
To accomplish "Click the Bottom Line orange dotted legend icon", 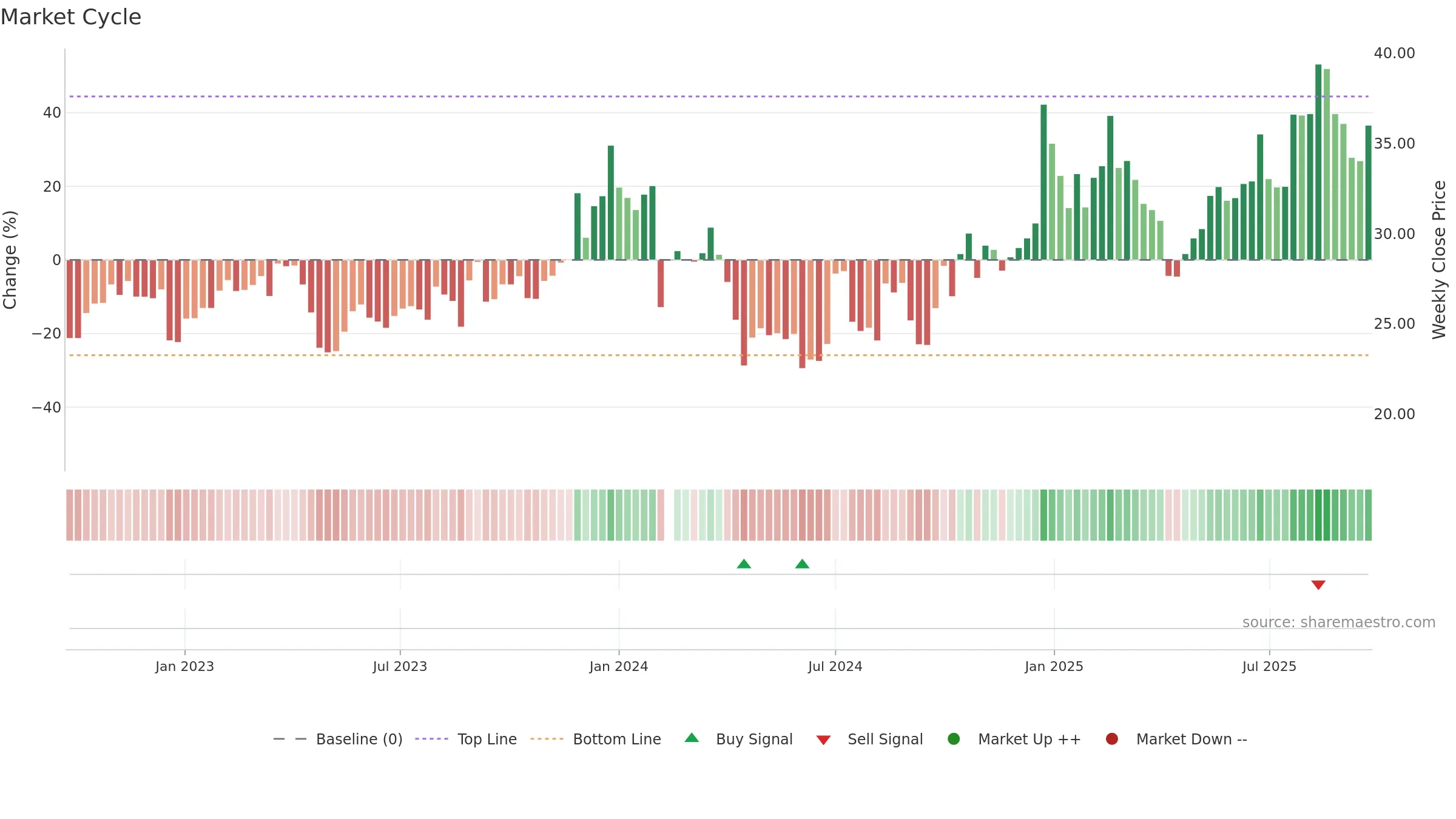I will 547,739.
